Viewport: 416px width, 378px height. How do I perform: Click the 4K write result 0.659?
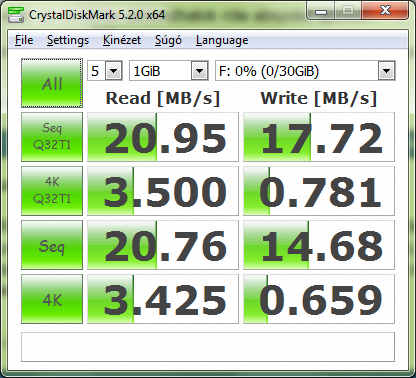click(x=319, y=299)
